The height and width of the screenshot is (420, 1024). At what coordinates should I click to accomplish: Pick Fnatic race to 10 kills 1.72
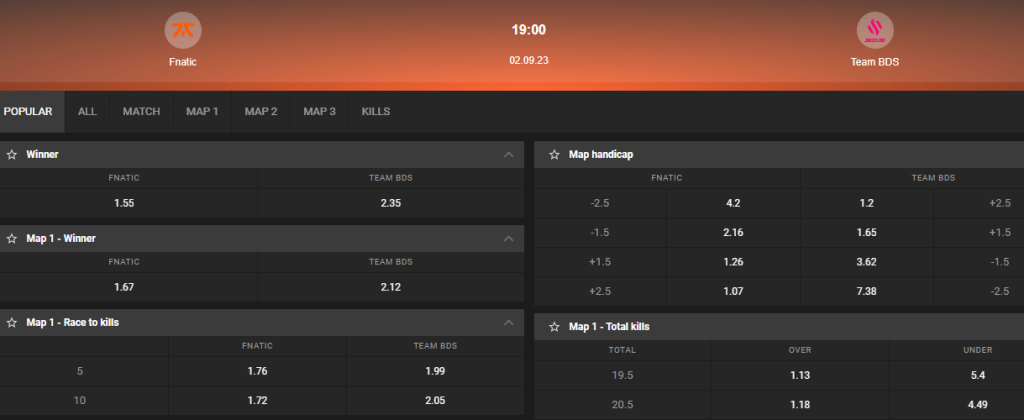pyautogui.click(x=257, y=400)
